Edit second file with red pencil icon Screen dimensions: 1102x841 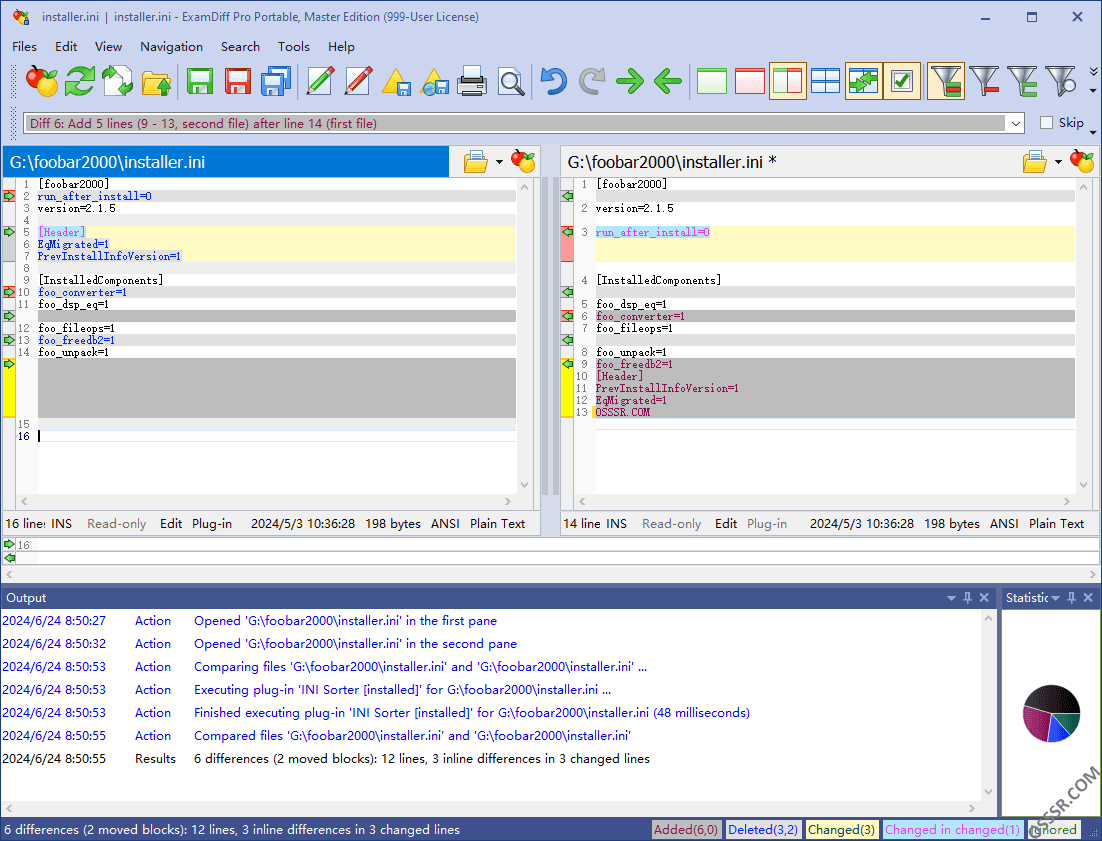tap(358, 82)
